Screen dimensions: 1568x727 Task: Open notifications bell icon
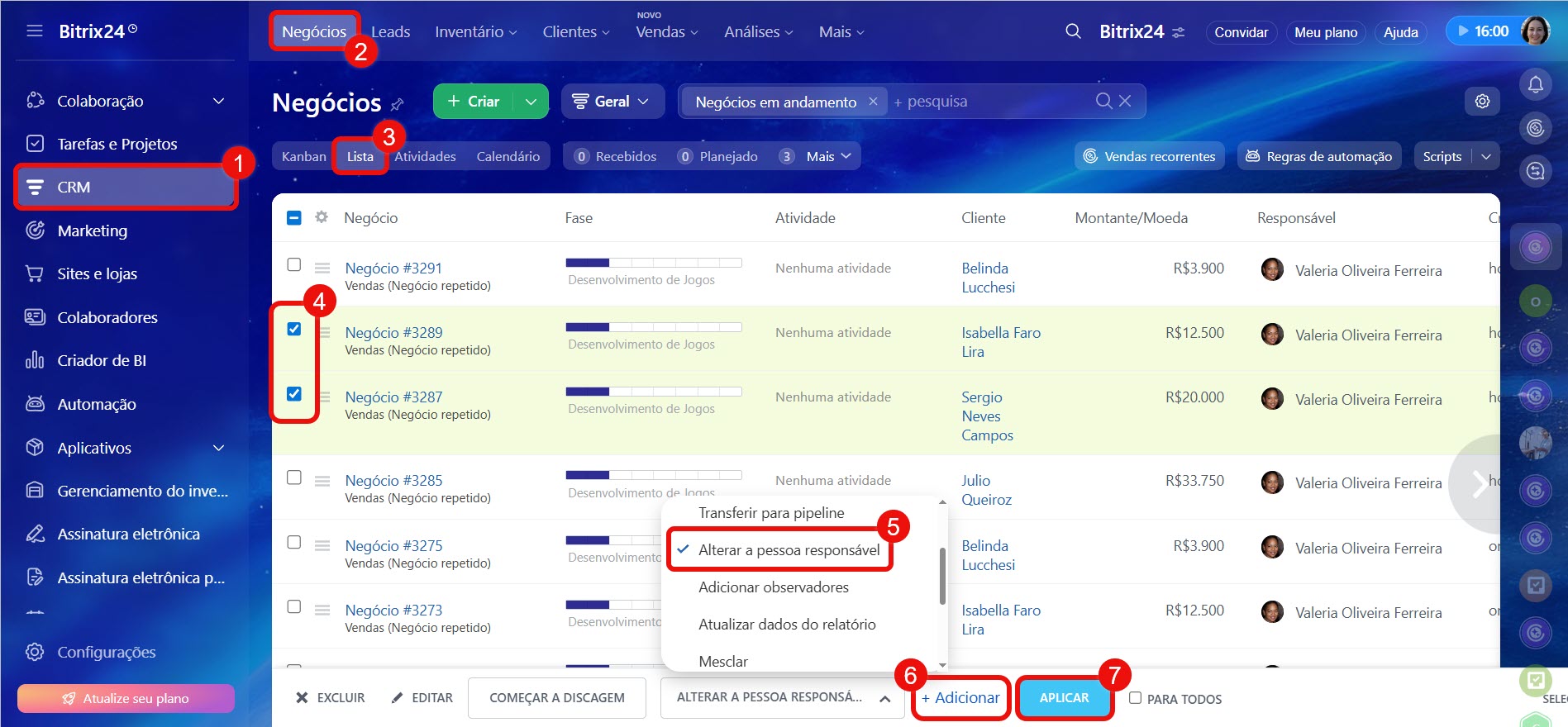coord(1535,84)
